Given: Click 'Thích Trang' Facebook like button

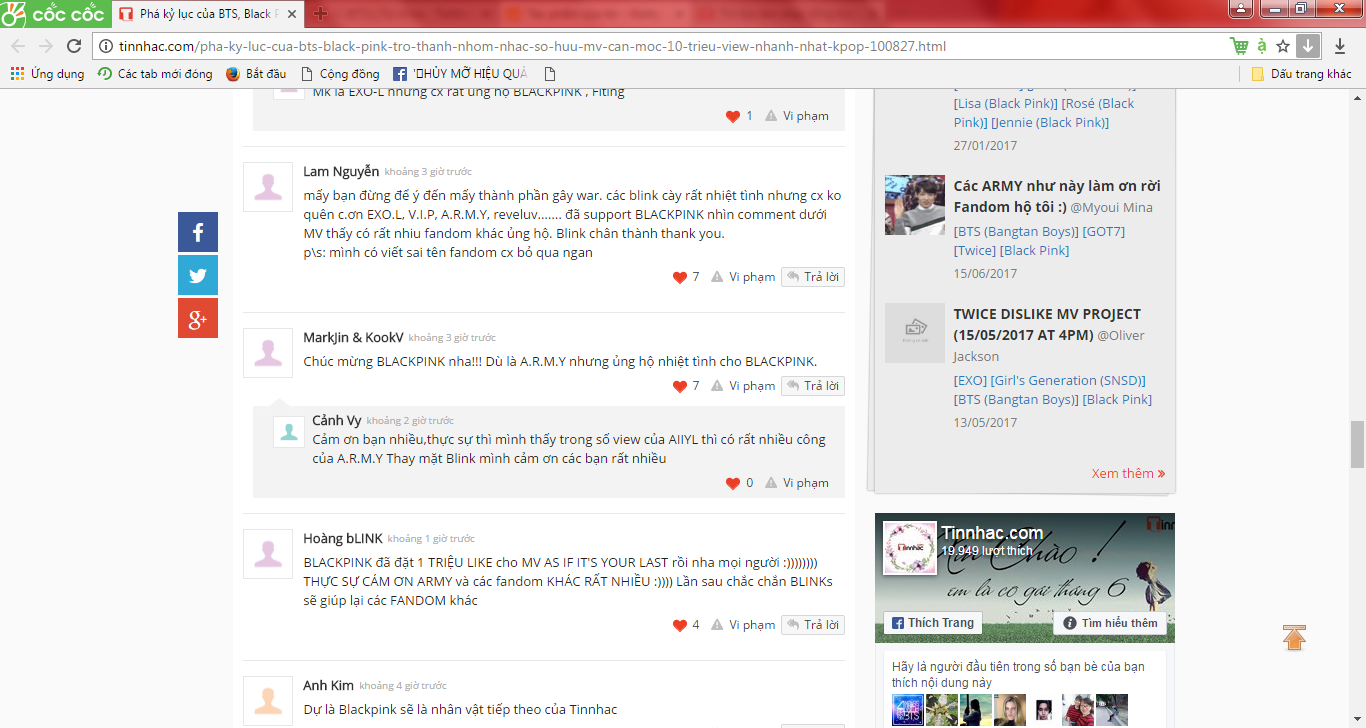Looking at the screenshot, I should pyautogui.click(x=931, y=623).
